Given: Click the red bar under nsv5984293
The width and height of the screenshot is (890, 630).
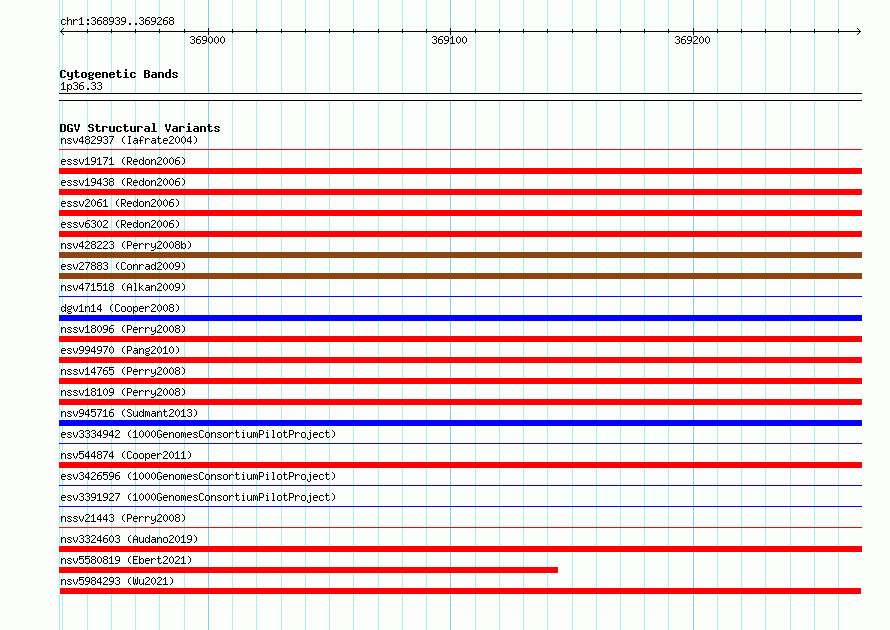Looking at the screenshot, I should (x=460, y=591).
